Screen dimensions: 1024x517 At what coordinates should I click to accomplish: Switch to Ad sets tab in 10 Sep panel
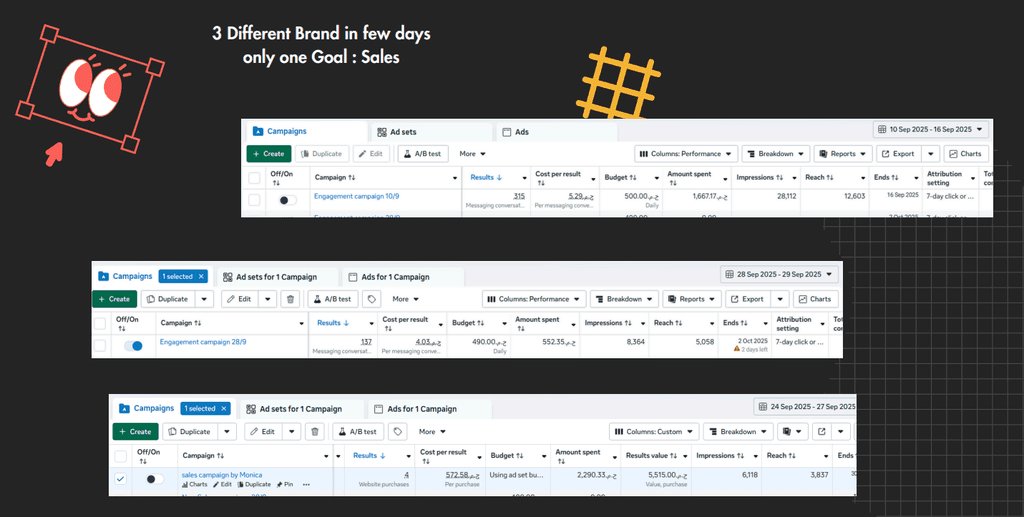click(x=431, y=132)
